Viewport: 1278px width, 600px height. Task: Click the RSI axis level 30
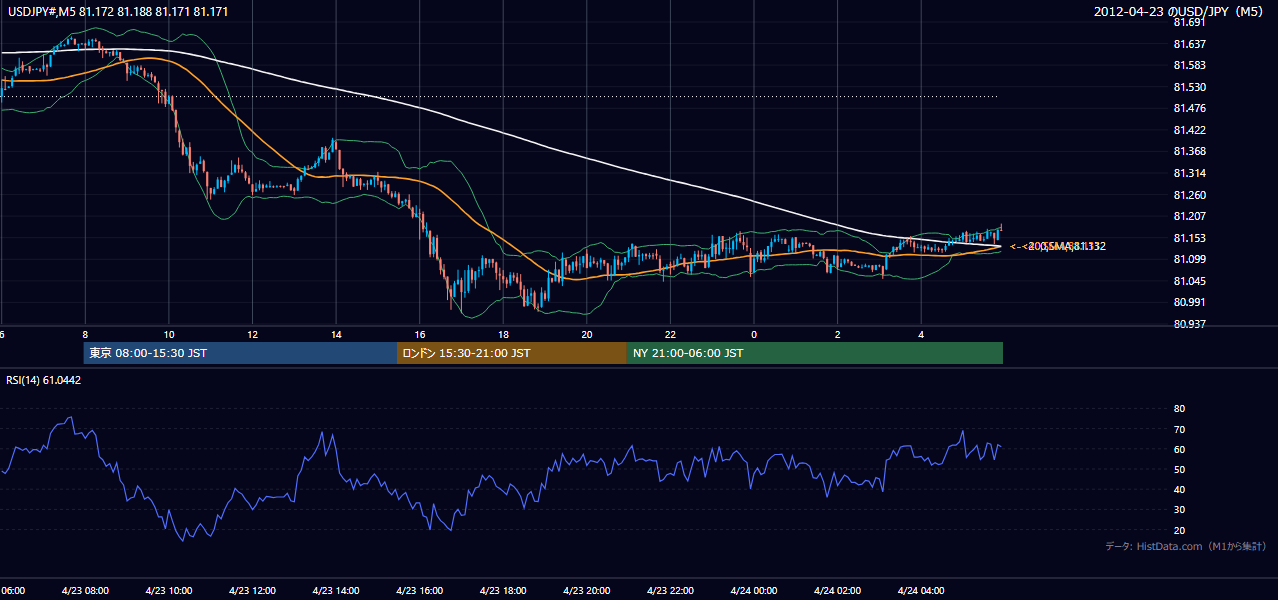coord(1179,510)
